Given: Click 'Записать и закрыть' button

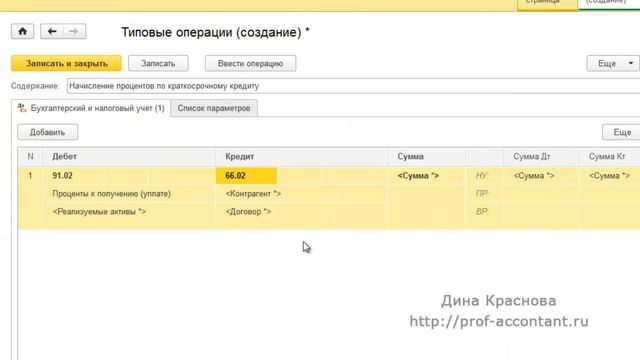Looking at the screenshot, I should click(x=66, y=63).
